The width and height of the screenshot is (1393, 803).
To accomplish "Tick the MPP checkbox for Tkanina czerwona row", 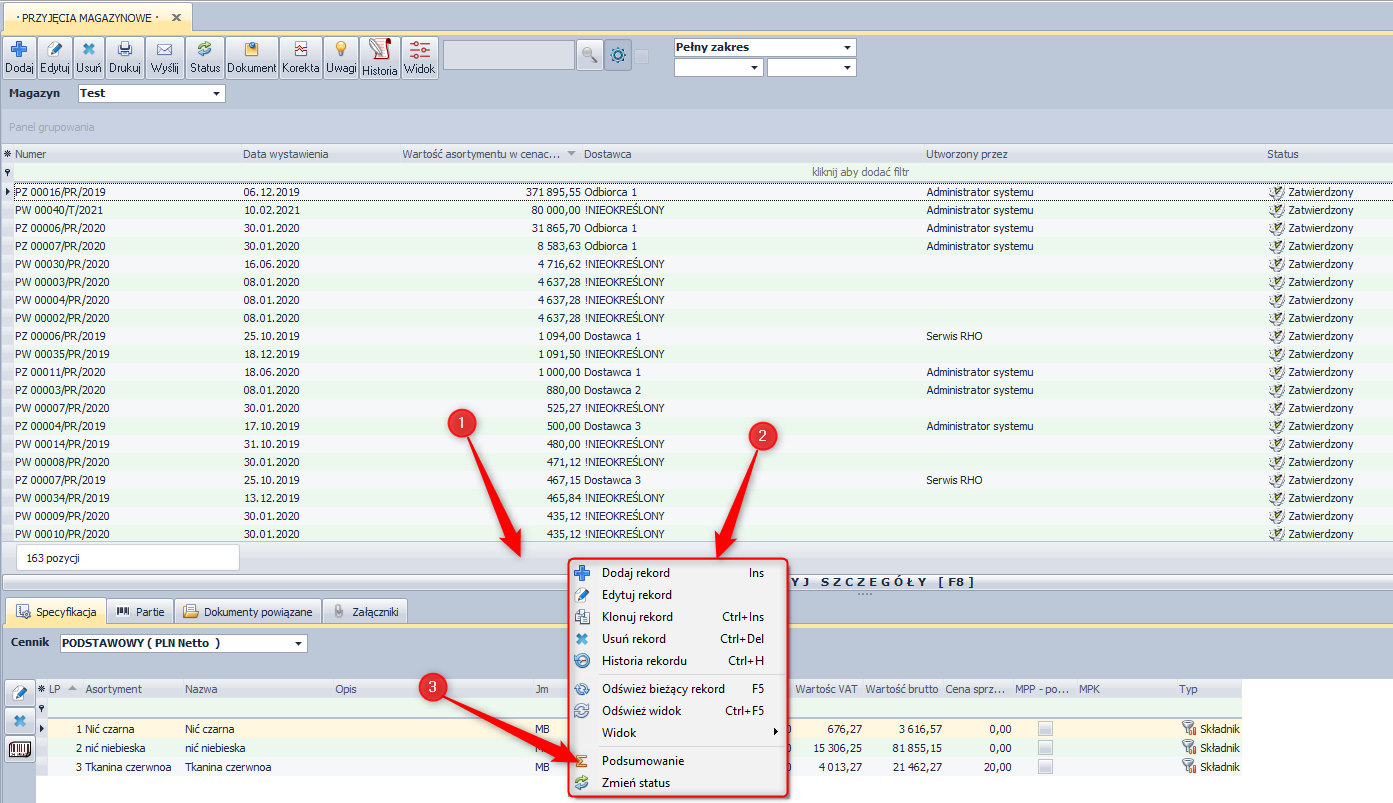I will [x=1045, y=767].
